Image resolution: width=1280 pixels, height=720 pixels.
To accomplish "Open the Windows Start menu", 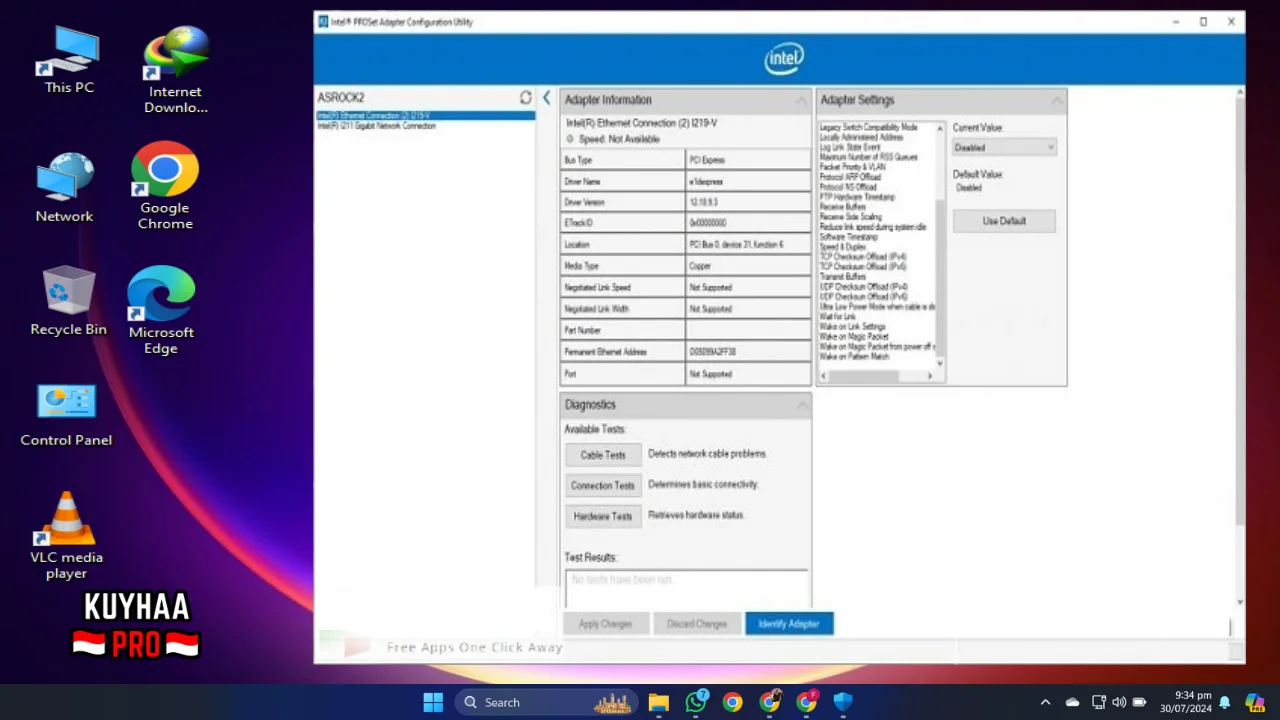I will click(x=433, y=702).
